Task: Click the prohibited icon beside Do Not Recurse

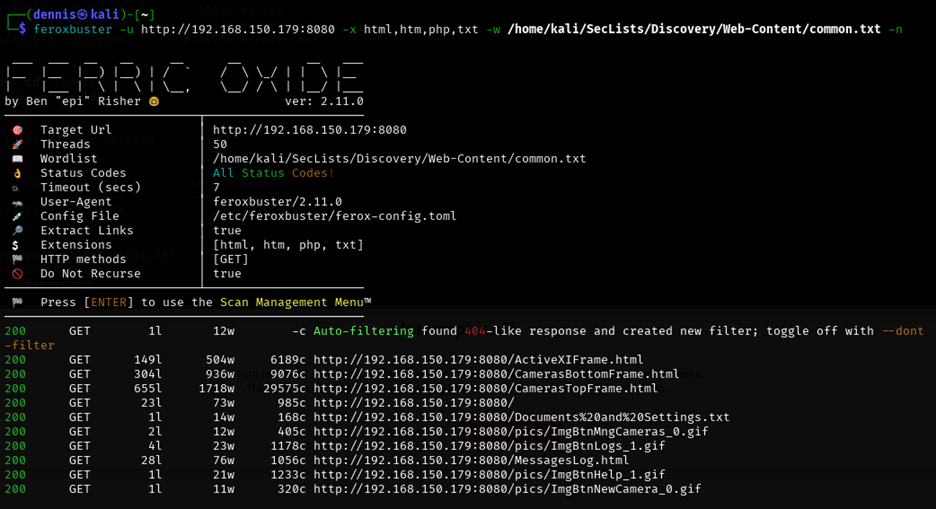Action: (x=17, y=274)
